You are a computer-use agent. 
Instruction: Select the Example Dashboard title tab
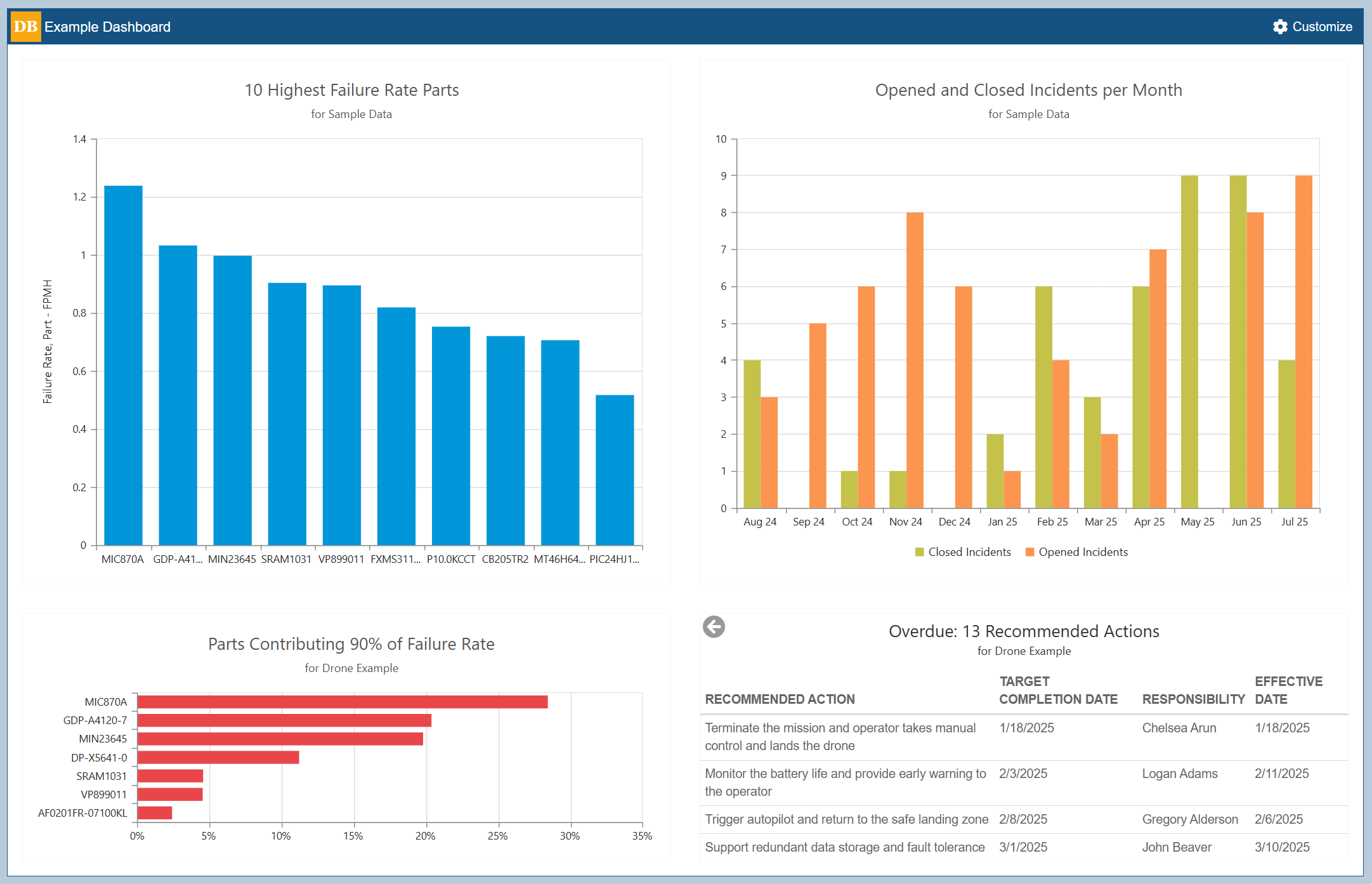[x=108, y=27]
